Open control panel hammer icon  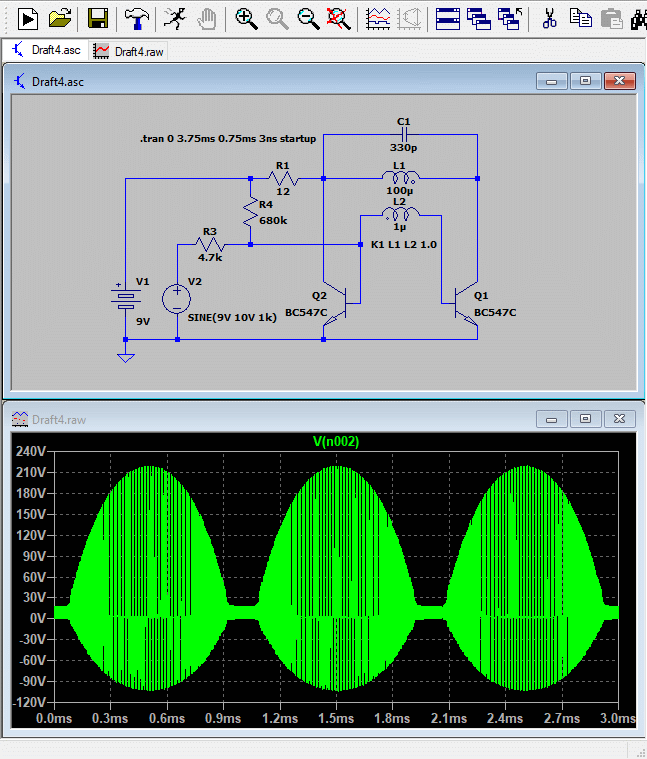point(136,19)
